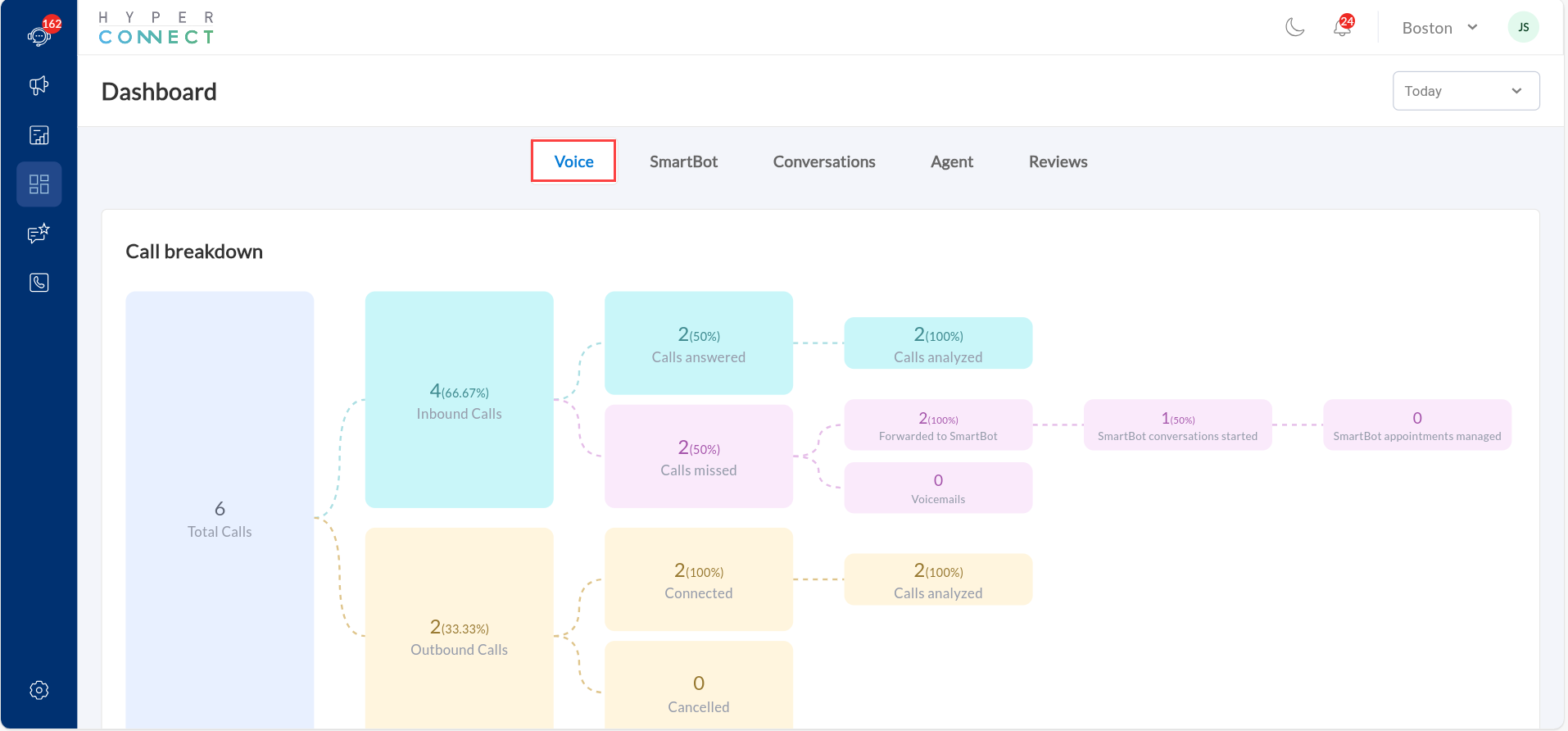The width and height of the screenshot is (1568, 731).
Task: Open the megaphone campaigns icon in sidebar
Action: coord(39,85)
